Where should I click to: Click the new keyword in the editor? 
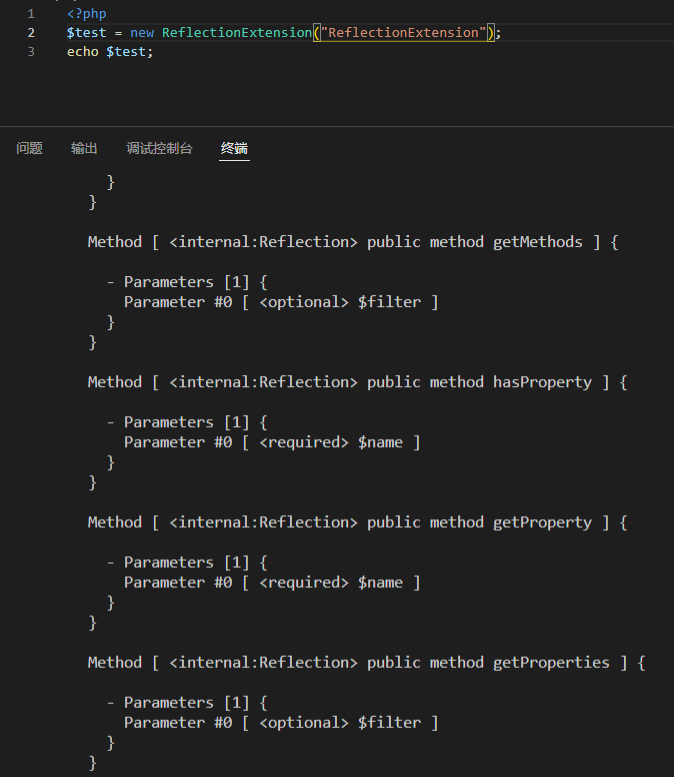pyautogui.click(x=142, y=33)
